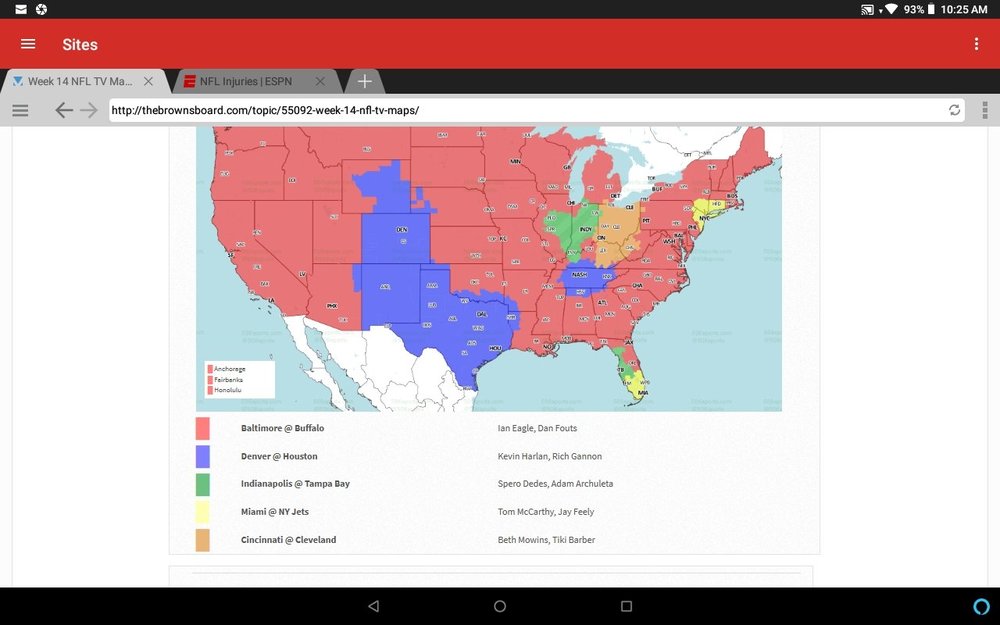Screen dimensions: 1000x625
Task: Click announcers text Kevin Harlan, Rich Gannon
Action: pos(550,457)
